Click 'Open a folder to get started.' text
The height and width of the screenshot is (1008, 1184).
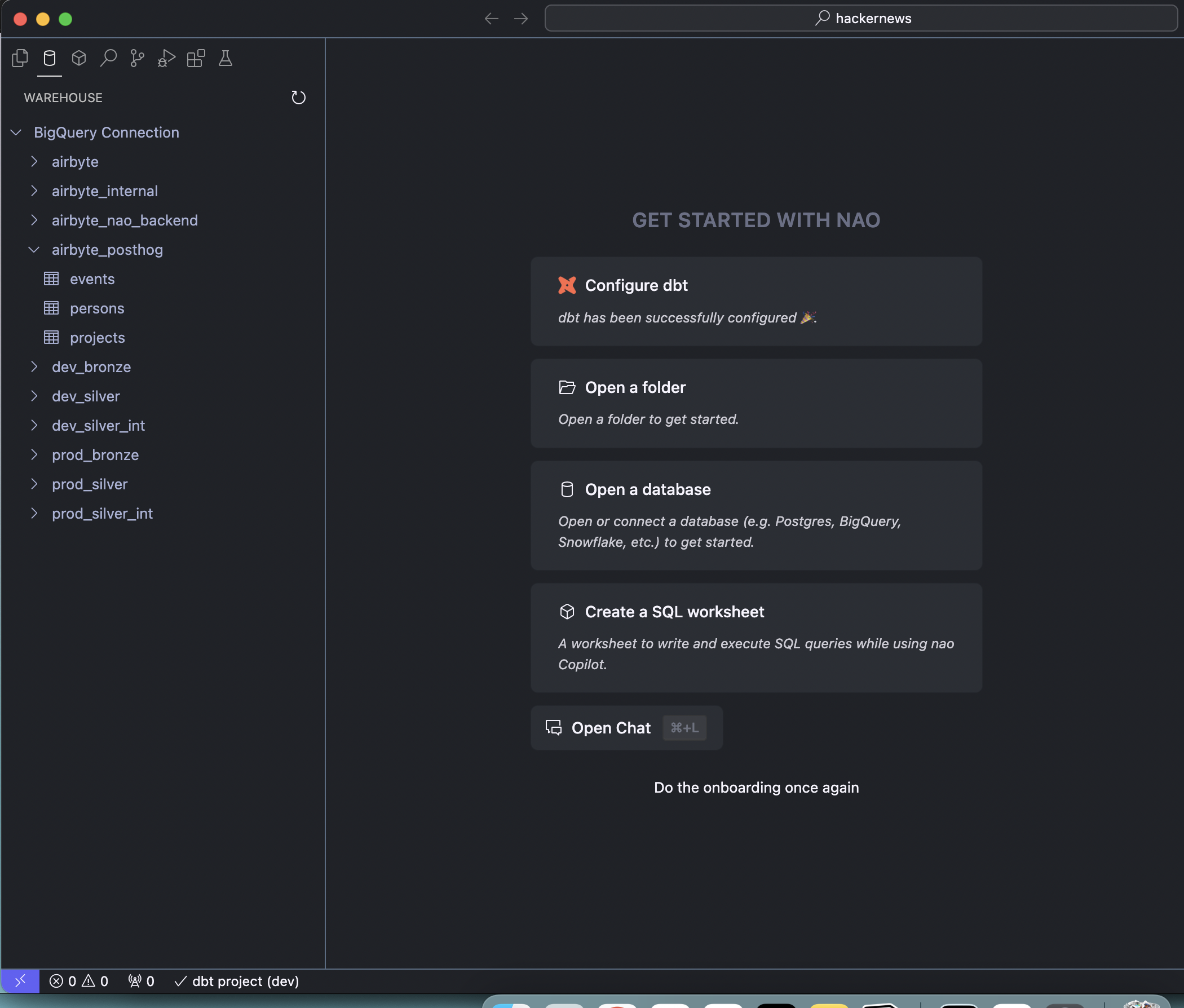(648, 419)
